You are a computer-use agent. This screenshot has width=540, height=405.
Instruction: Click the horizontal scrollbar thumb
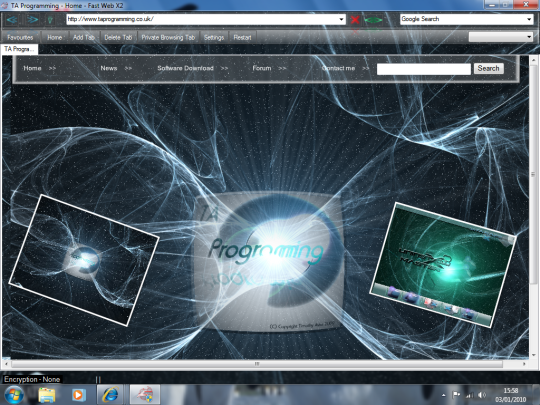(257, 364)
